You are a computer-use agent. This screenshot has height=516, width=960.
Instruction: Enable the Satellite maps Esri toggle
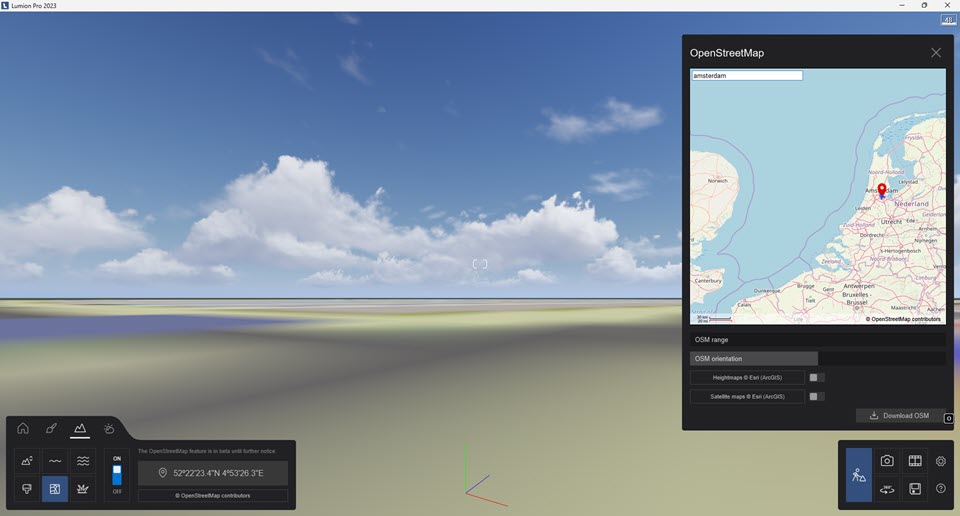pyautogui.click(x=817, y=397)
